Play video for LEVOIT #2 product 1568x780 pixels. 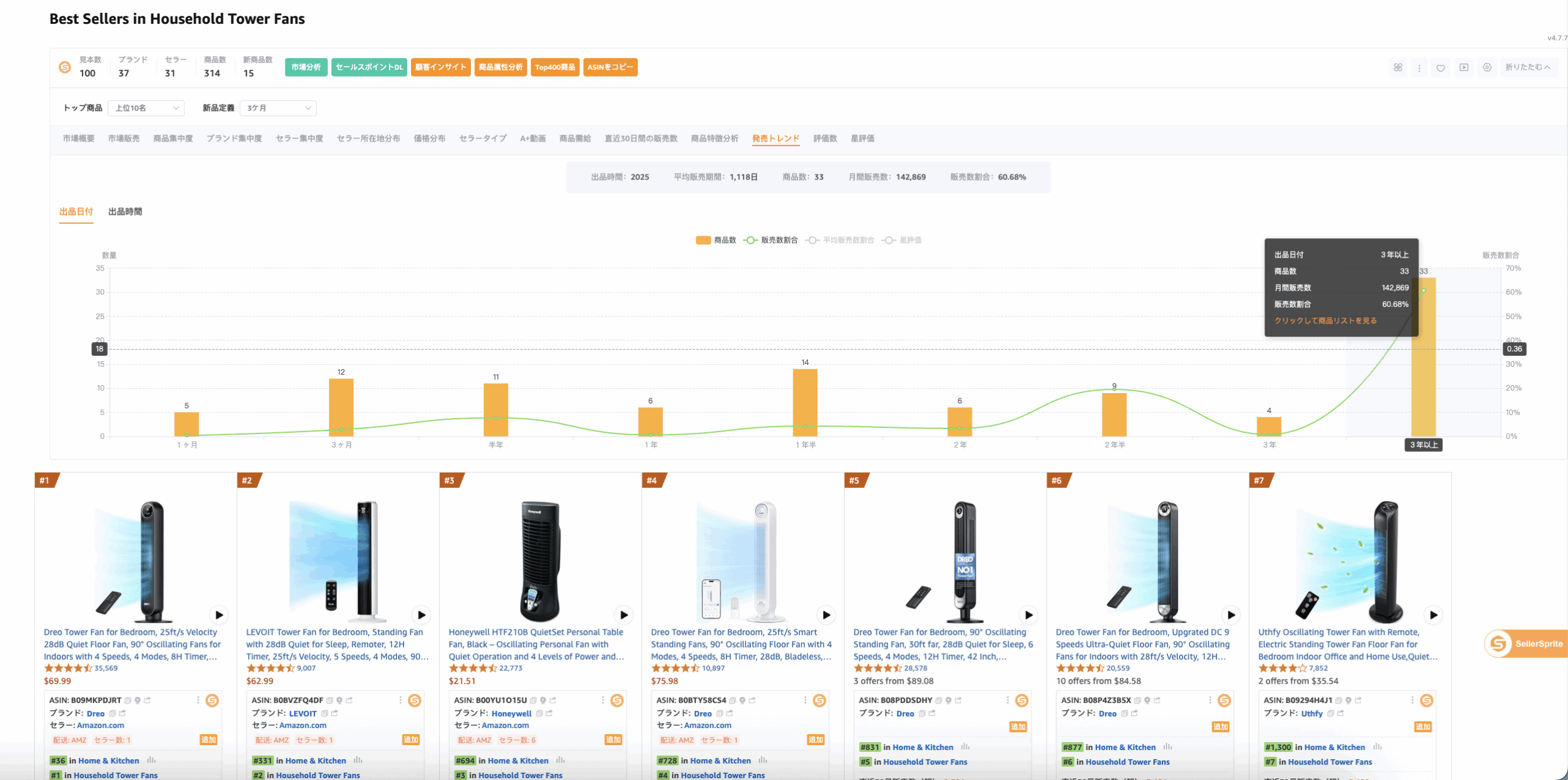421,615
